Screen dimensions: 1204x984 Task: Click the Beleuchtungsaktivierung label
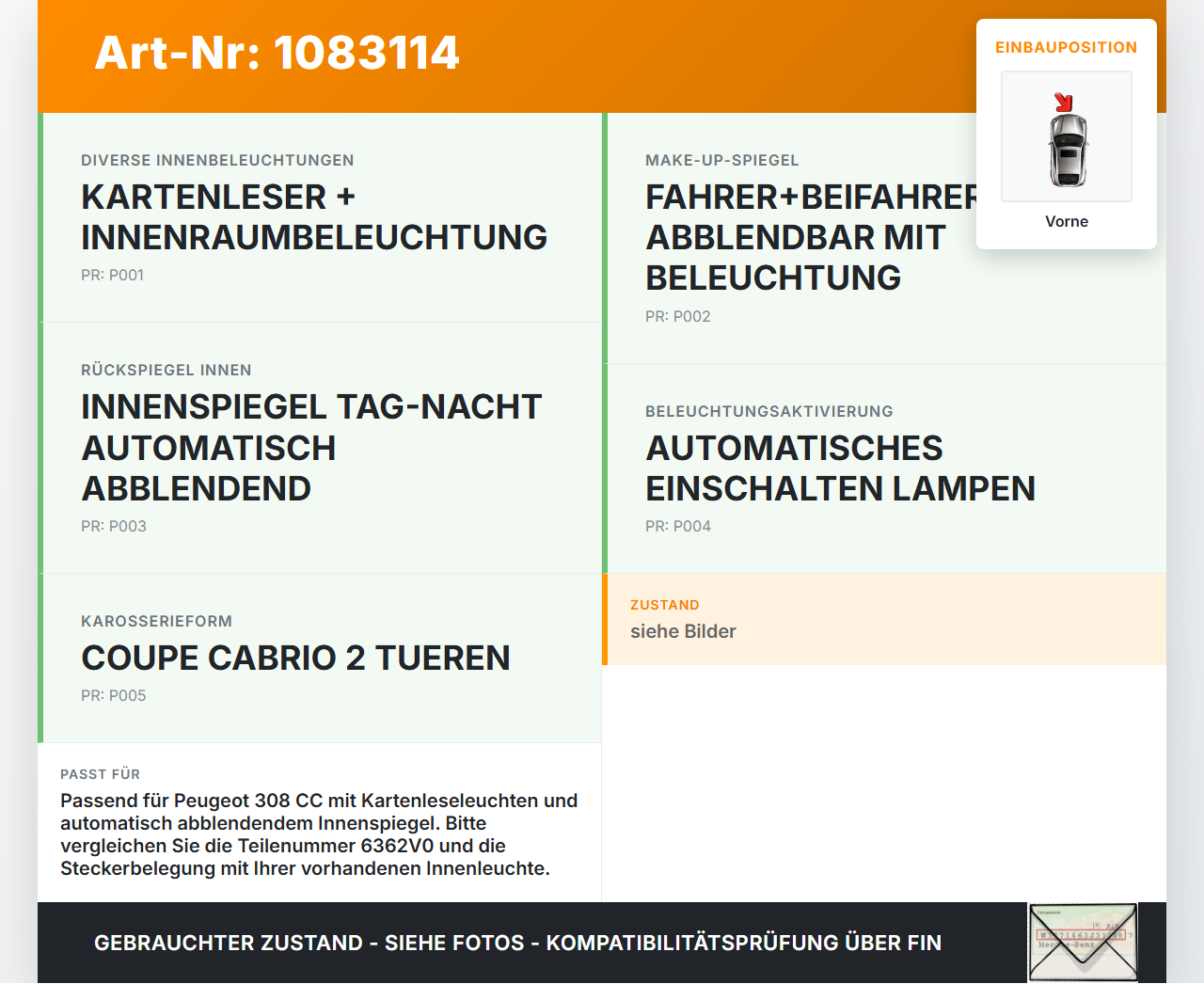point(768,412)
